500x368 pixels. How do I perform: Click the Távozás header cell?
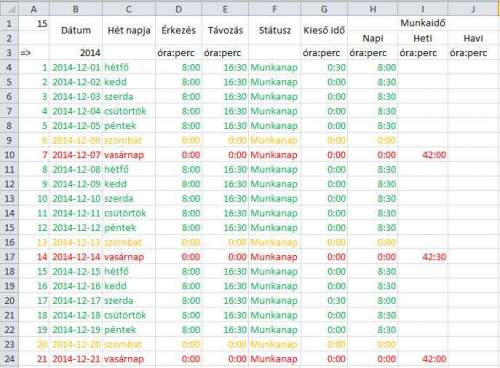click(225, 30)
